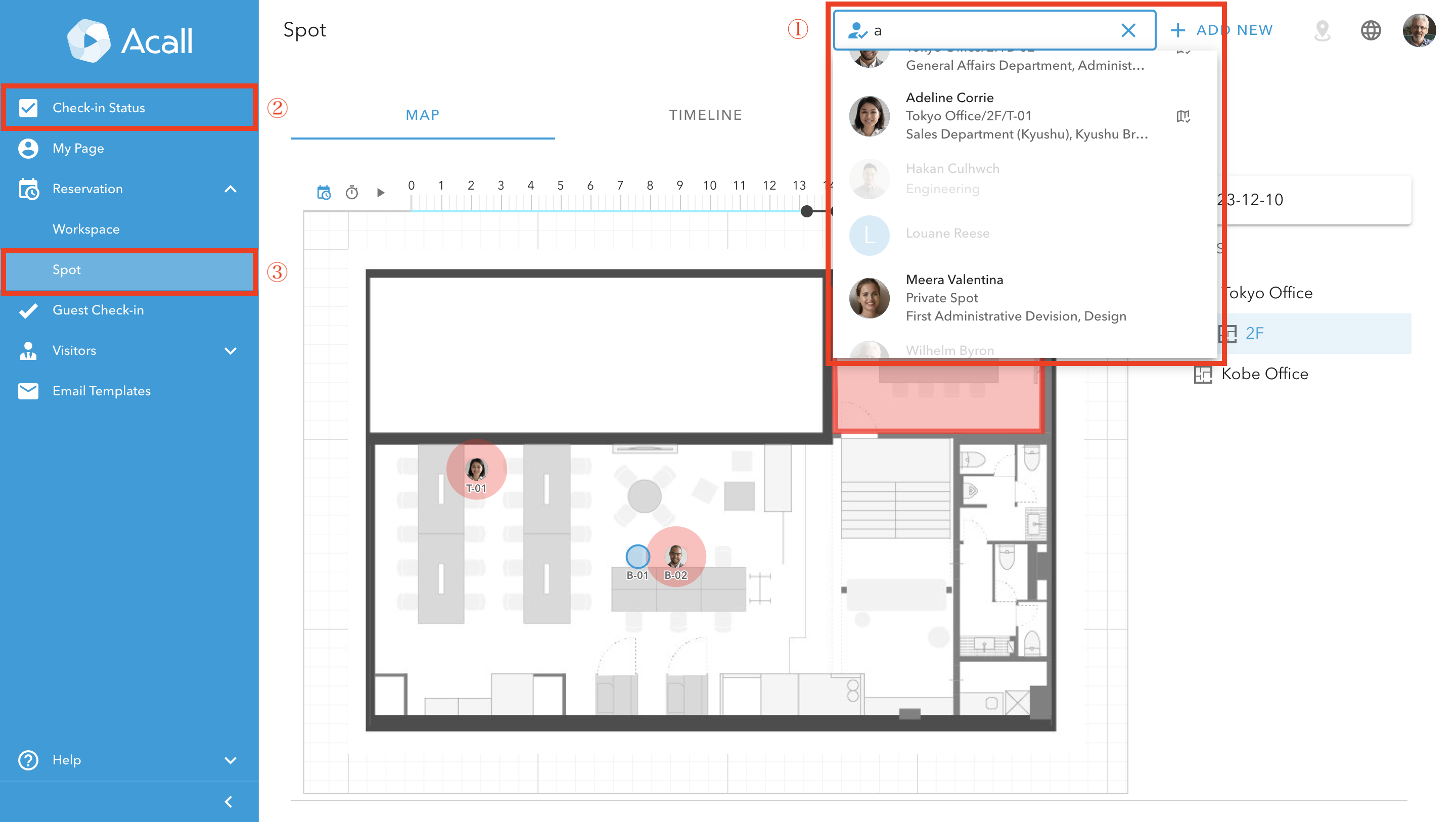Collapse the sidebar with the arrow
This screenshot has width=1456, height=822.
click(x=229, y=802)
